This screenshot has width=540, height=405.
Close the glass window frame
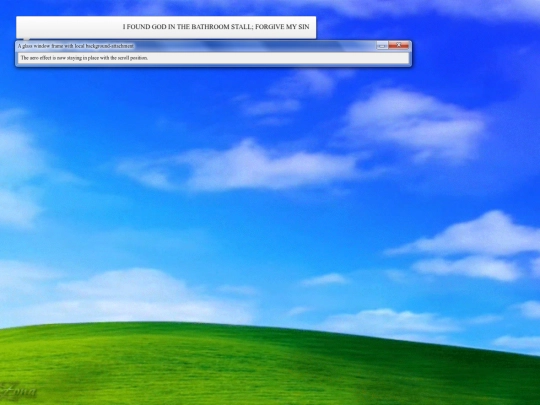(x=398, y=45)
